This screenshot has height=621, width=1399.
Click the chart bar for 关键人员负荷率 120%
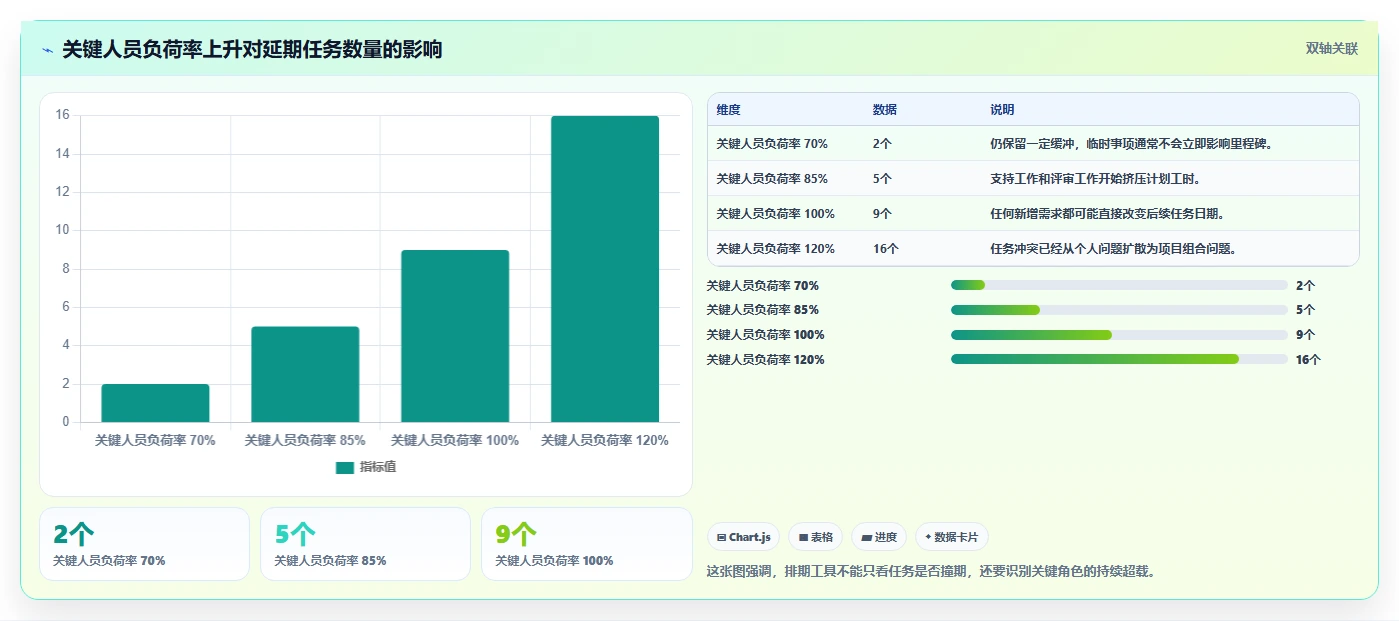click(x=605, y=269)
